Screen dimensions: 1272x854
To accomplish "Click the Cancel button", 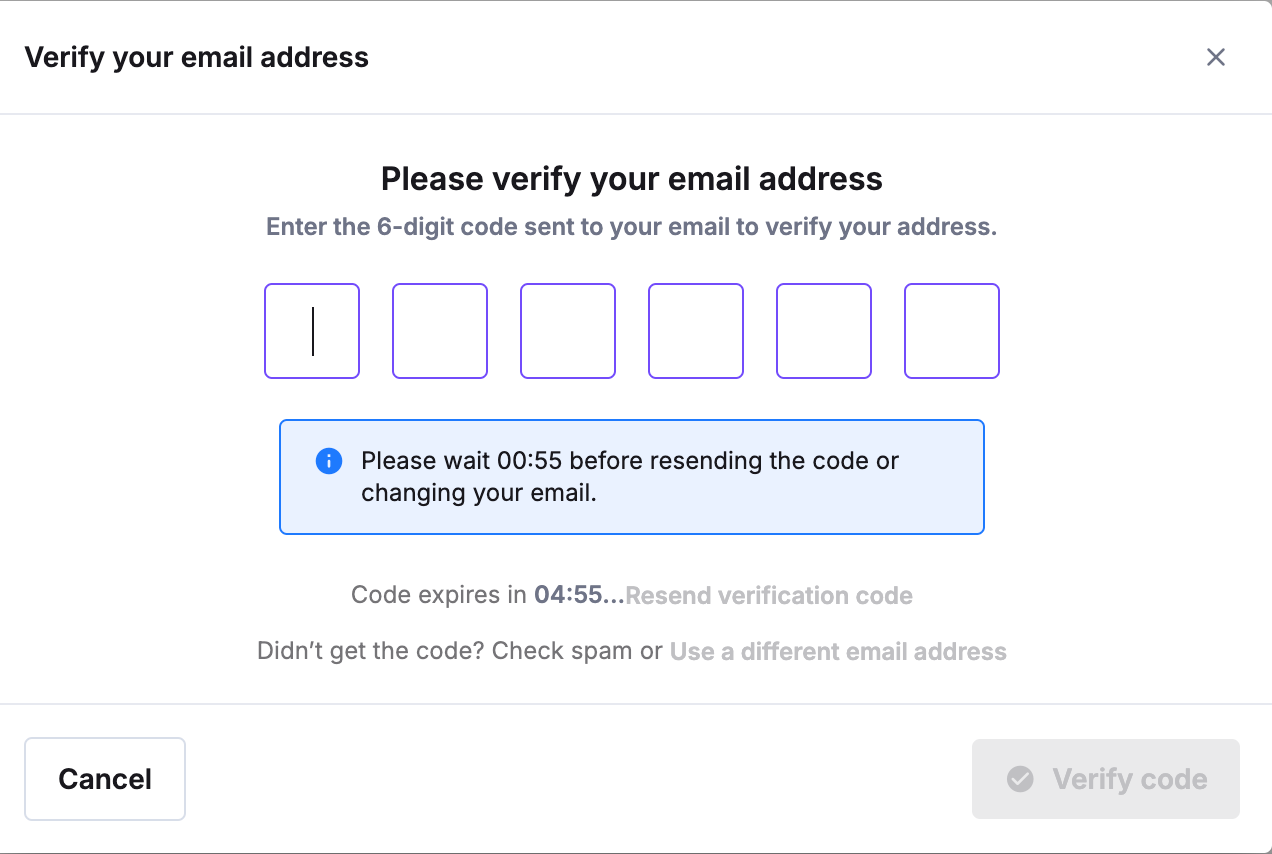I will coord(105,779).
